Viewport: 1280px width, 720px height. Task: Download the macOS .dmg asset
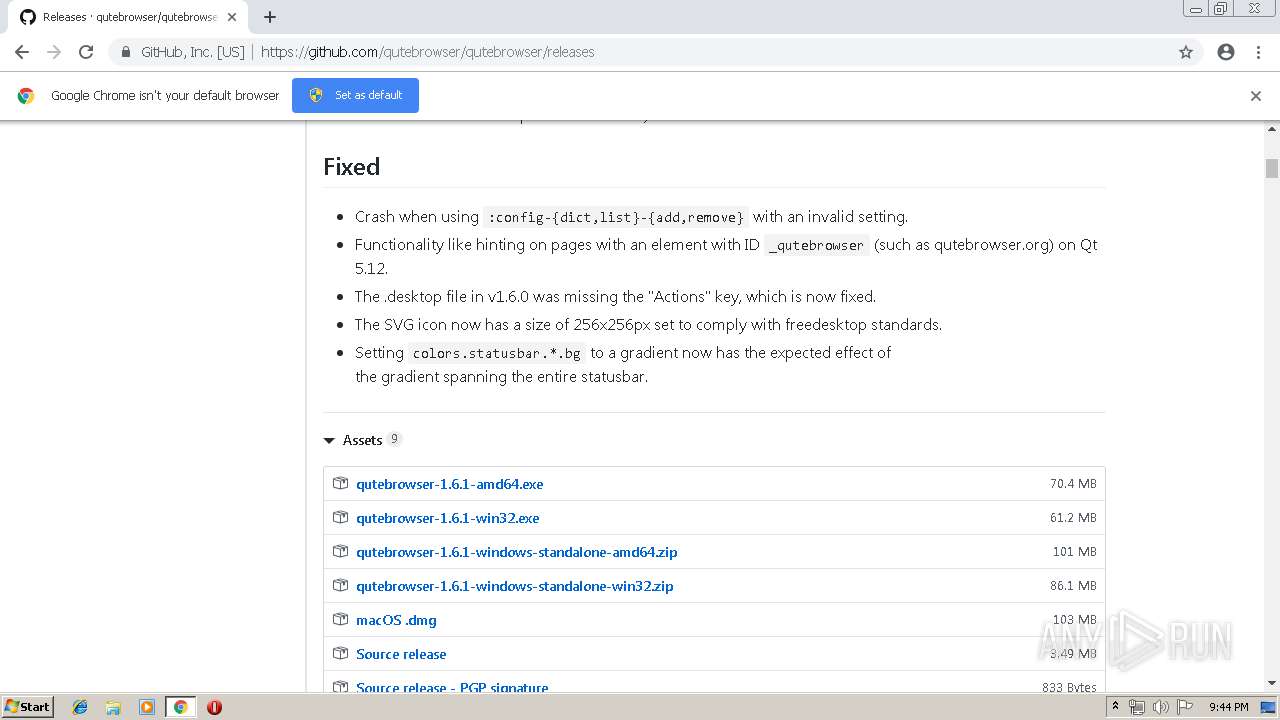(396, 620)
